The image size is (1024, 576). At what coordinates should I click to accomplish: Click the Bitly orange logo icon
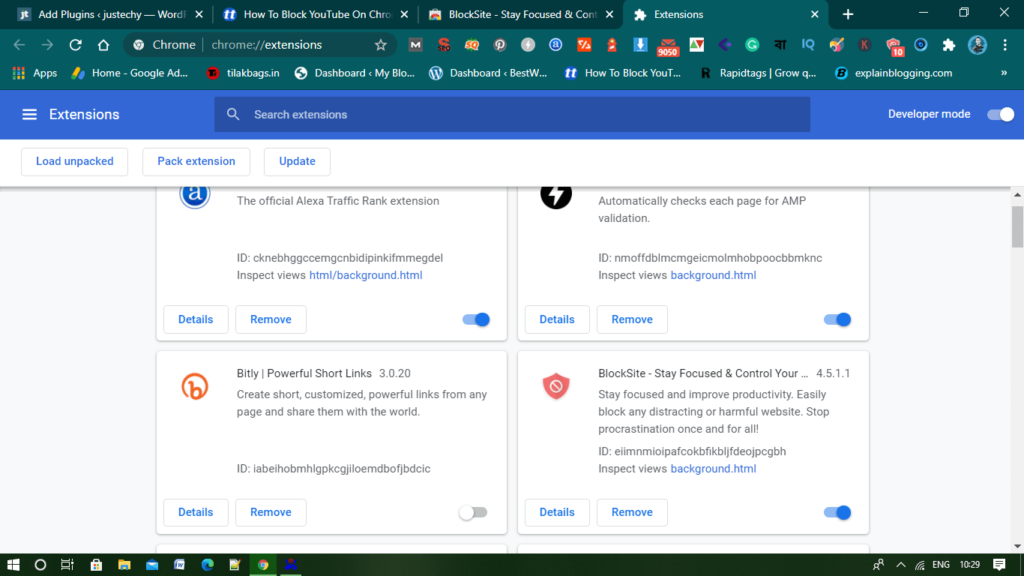(195, 387)
